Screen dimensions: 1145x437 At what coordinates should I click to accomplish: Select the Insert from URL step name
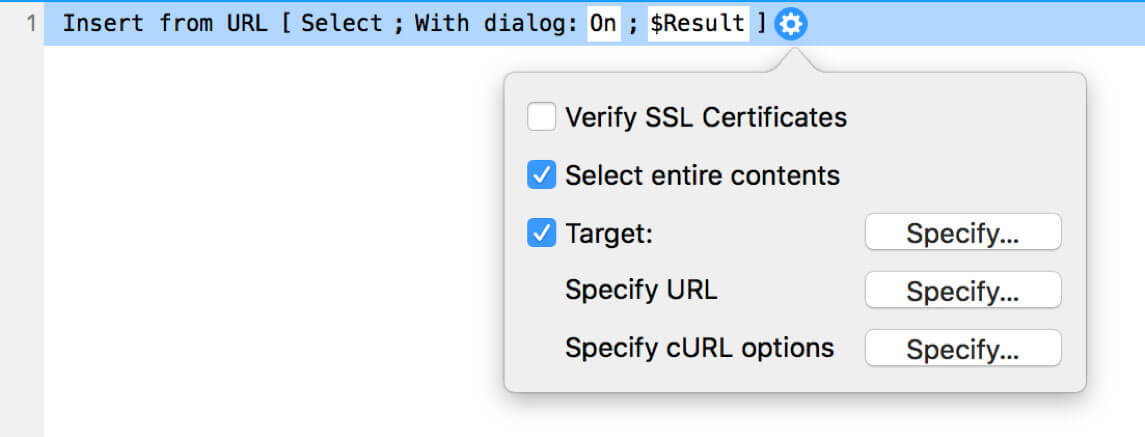164,24
